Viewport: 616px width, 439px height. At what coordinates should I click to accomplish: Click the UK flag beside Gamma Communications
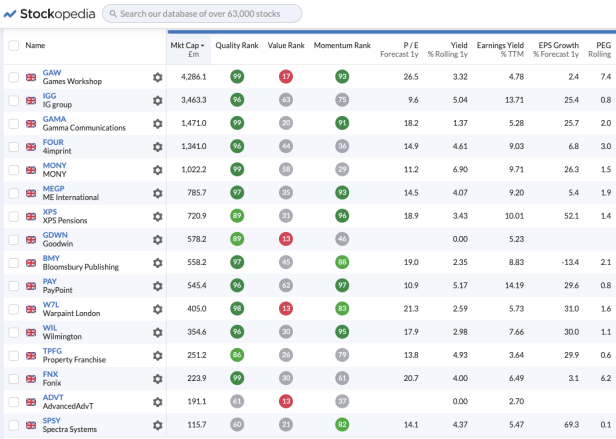coord(30,123)
